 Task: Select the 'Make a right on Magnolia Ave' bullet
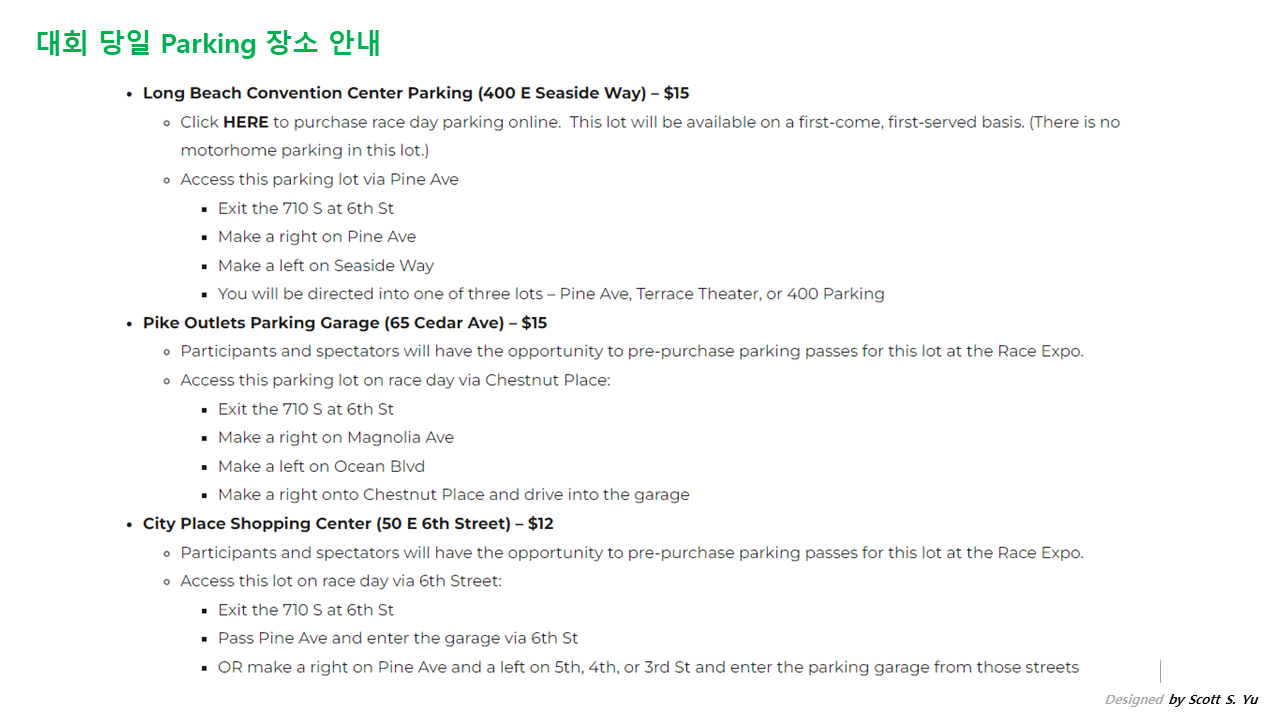pyautogui.click(x=335, y=437)
